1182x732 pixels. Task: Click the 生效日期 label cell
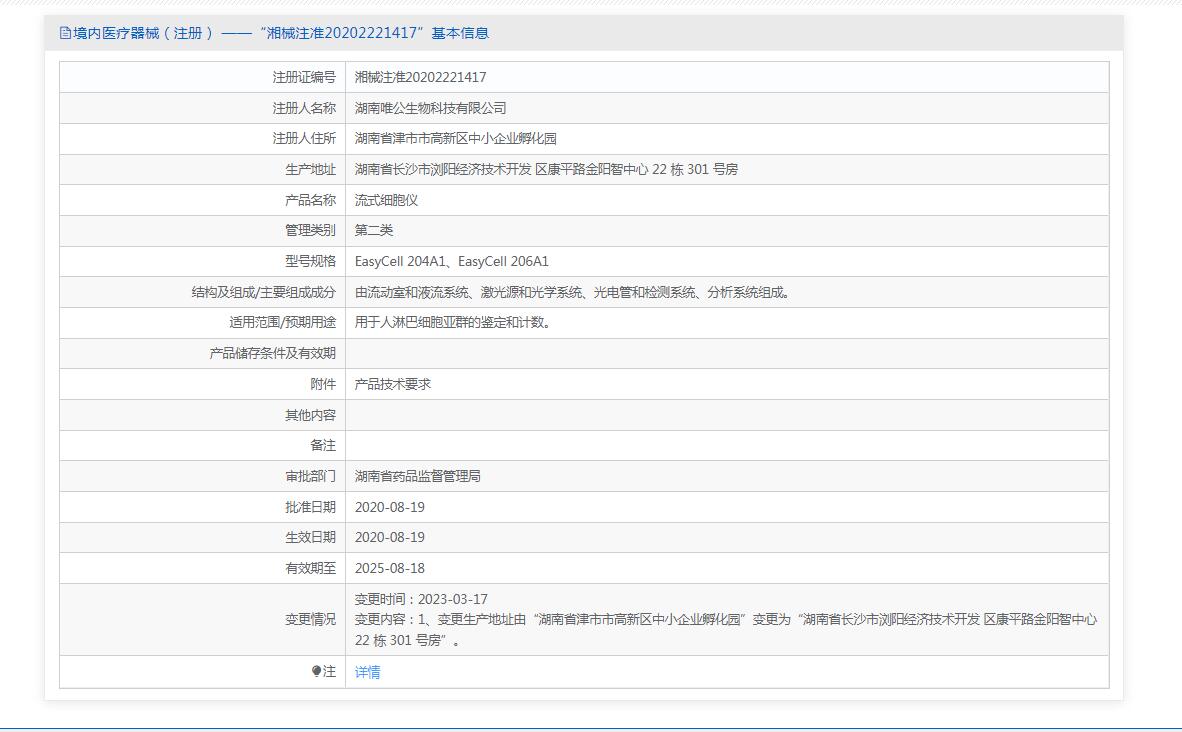[x=203, y=538]
